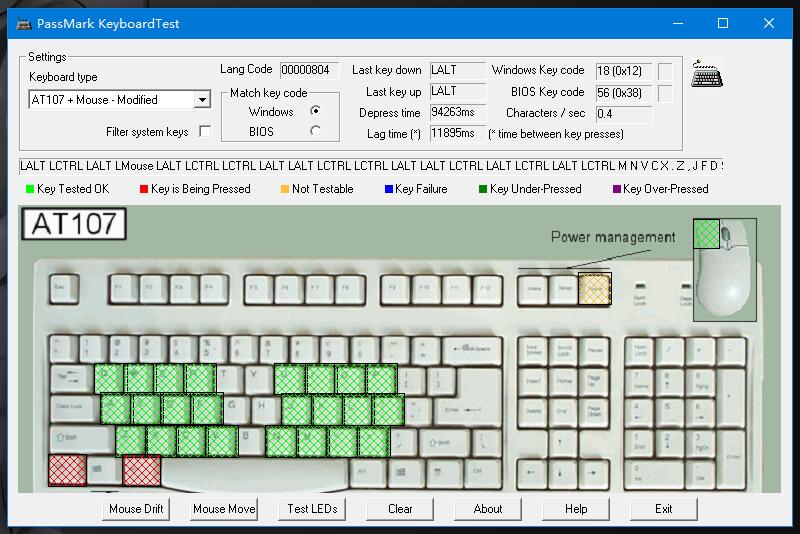Viewport: 800px width, 534px height.
Task: Click the BIOS Key code value field
Action: pyautogui.click(x=623, y=93)
